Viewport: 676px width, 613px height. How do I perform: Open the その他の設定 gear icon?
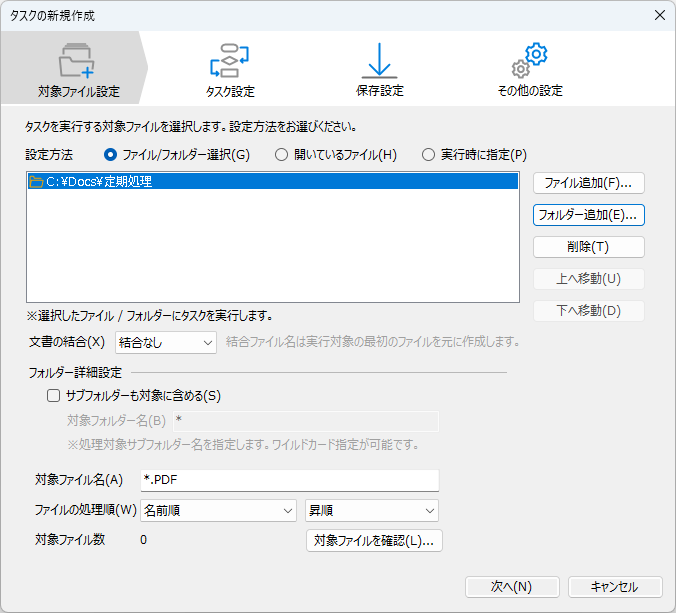tap(529, 60)
